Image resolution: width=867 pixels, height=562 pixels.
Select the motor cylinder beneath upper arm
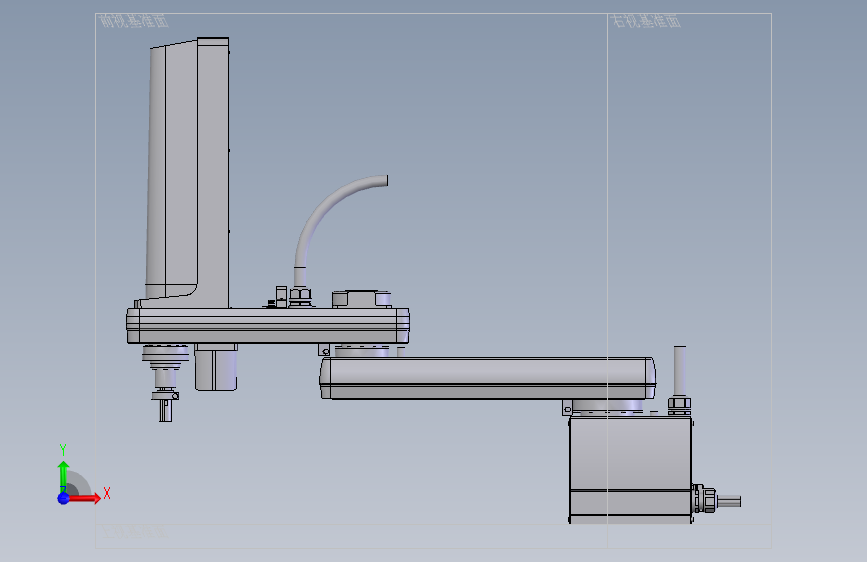pyautogui.click(x=216, y=367)
